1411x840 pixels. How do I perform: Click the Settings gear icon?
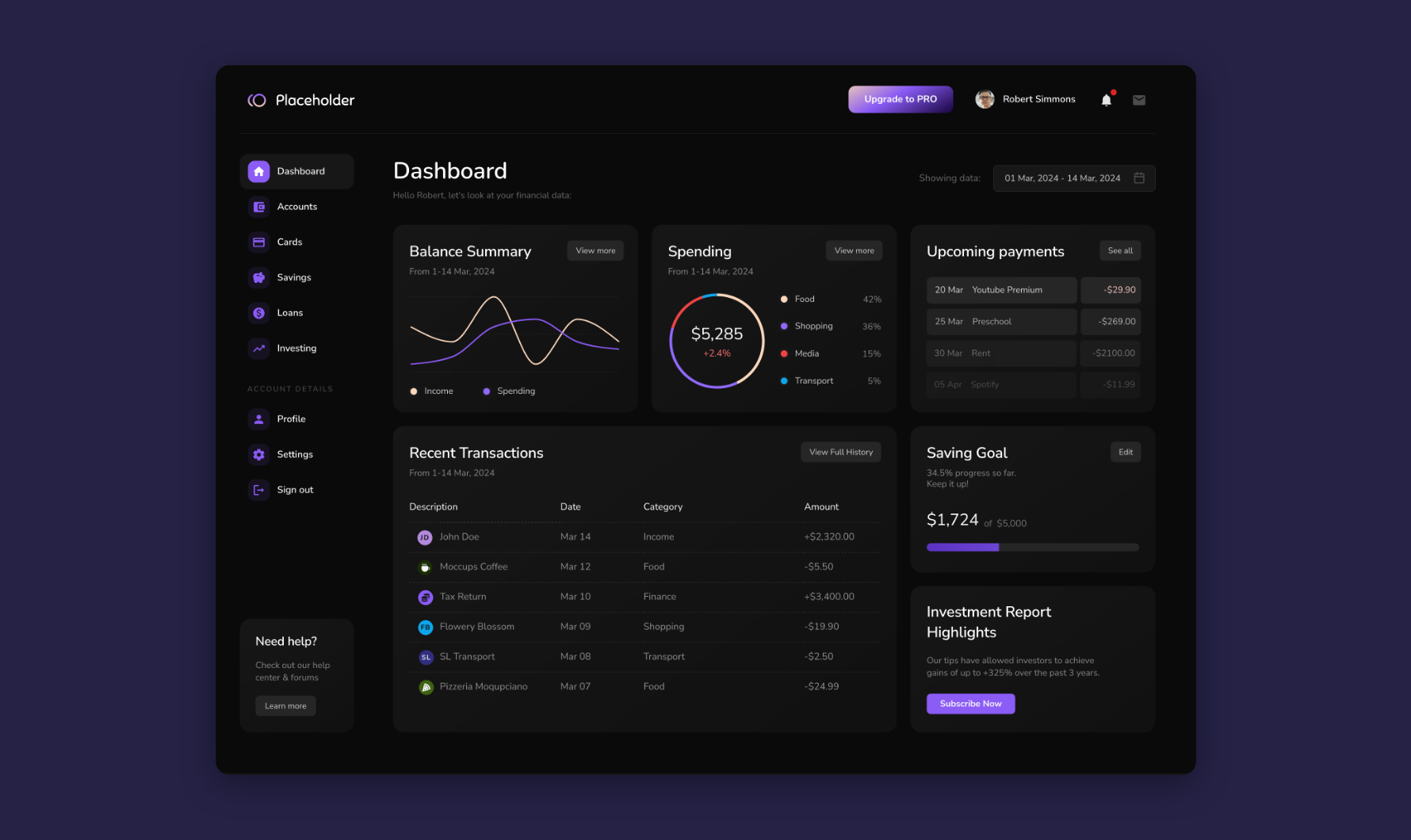(258, 455)
